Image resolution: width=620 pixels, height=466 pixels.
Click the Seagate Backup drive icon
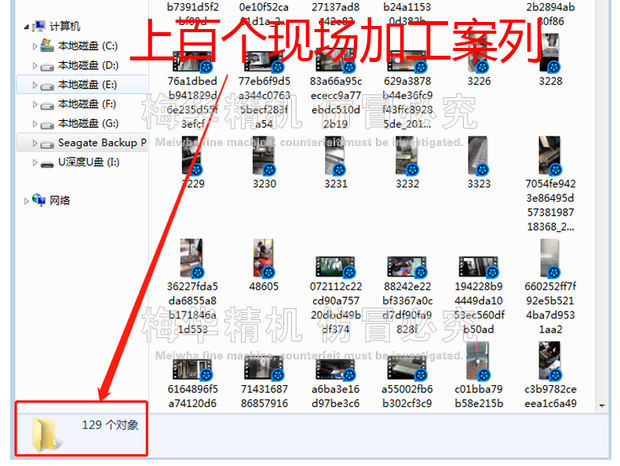(47, 143)
